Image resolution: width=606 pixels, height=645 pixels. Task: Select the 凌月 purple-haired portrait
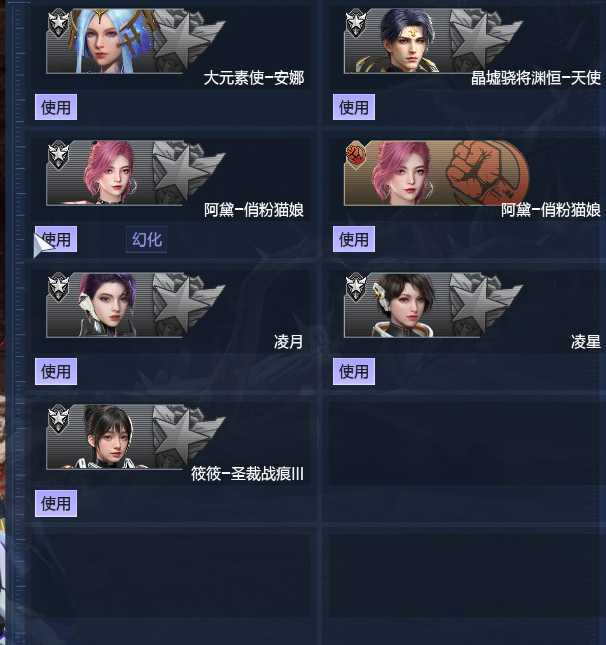(108, 304)
